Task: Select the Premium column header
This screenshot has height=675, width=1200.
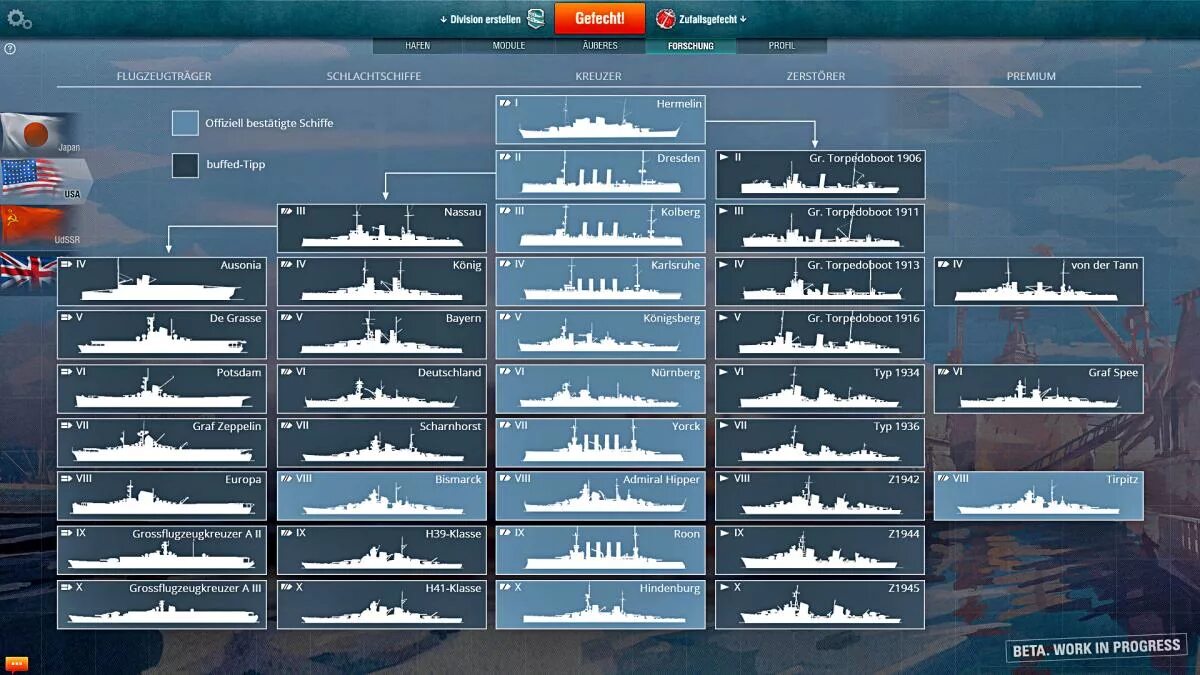Action: pyautogui.click(x=1031, y=76)
